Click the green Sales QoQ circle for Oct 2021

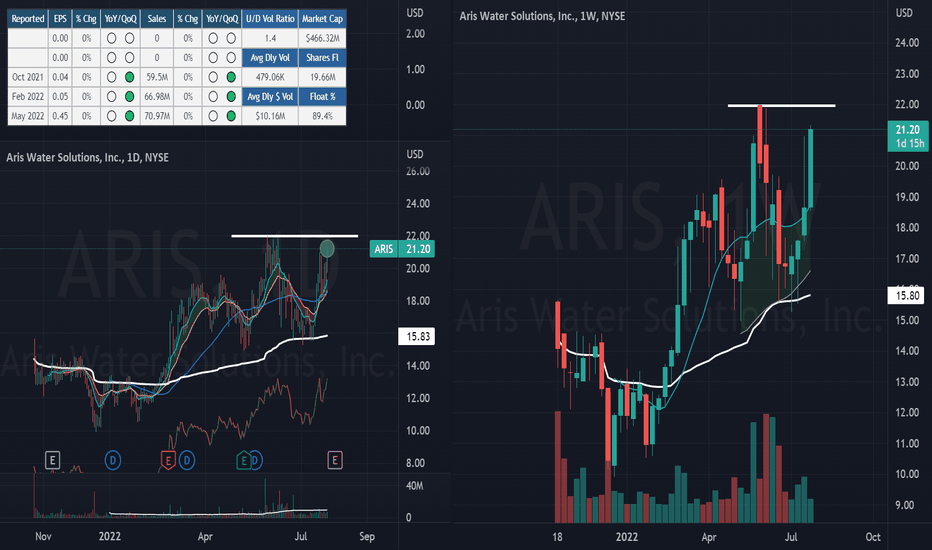coord(231,77)
